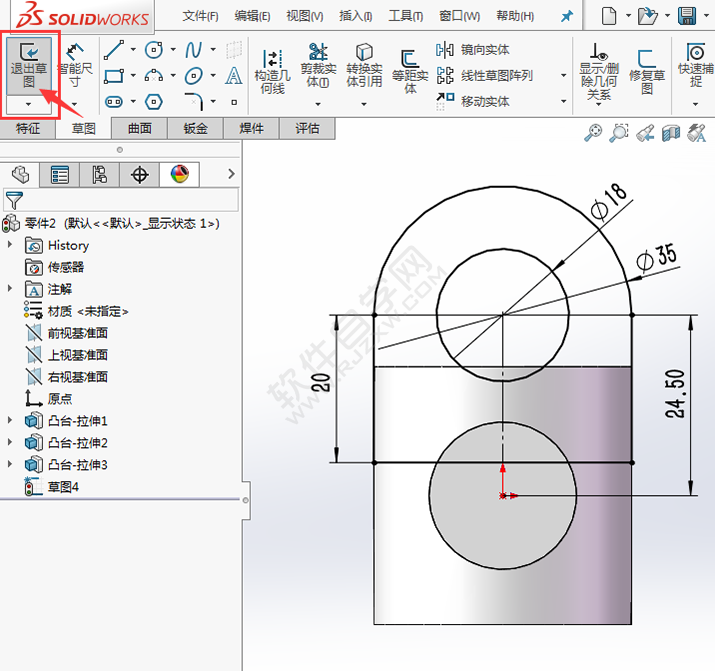Open the 工具(T) menu
This screenshot has width=715, height=671.
(405, 16)
